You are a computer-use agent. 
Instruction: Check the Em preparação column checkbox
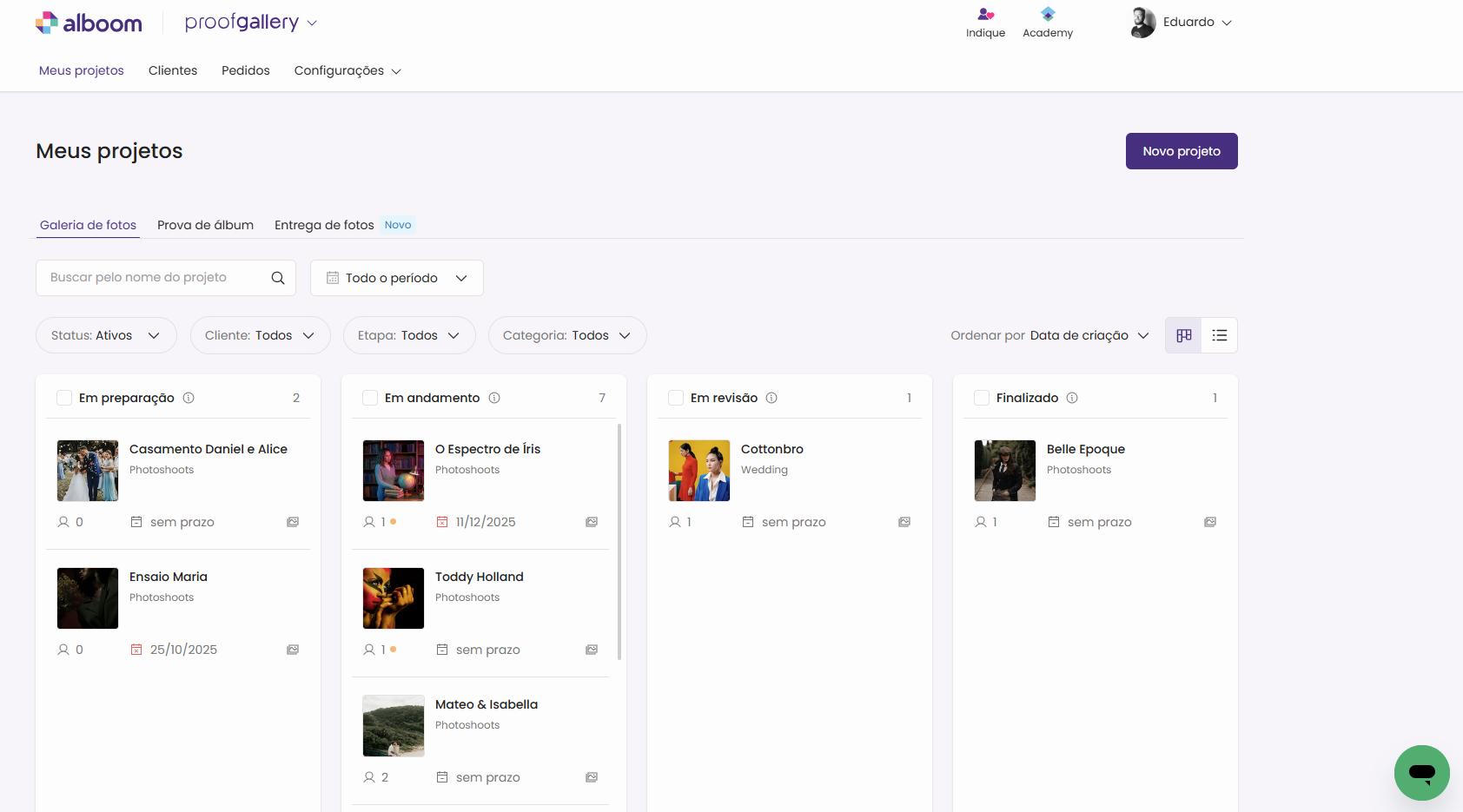(x=64, y=398)
